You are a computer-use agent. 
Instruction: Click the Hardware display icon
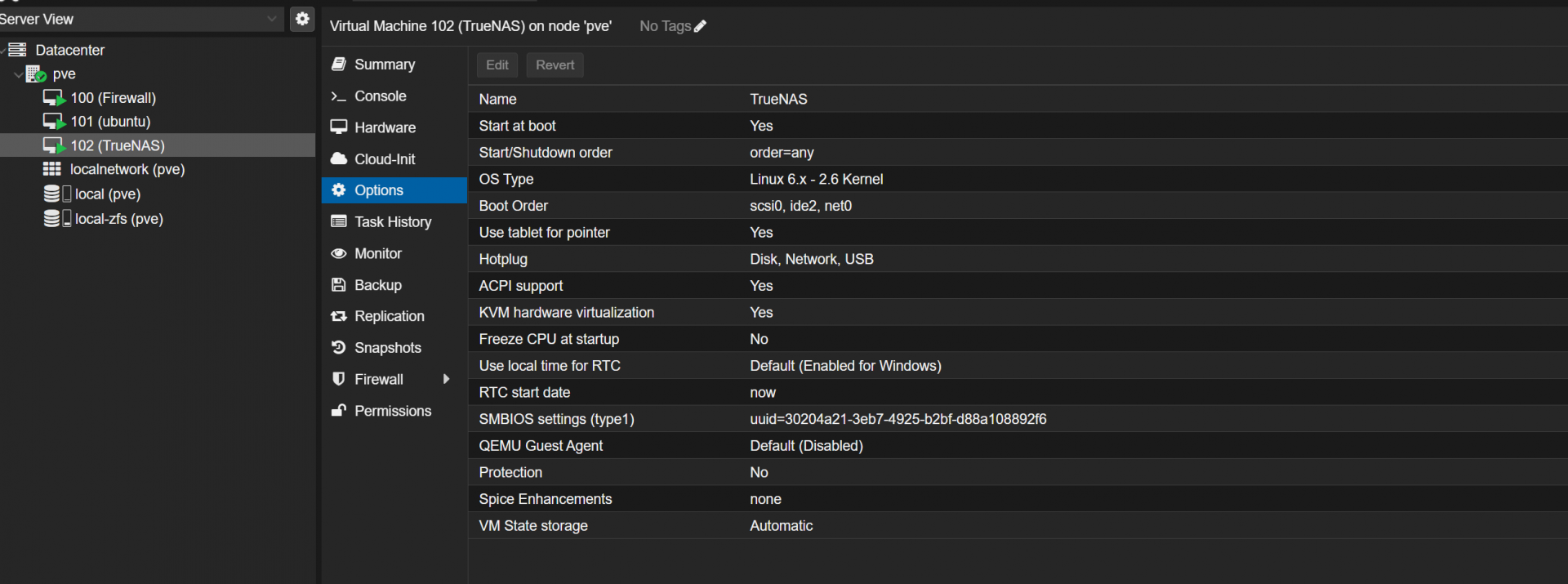coord(339,127)
